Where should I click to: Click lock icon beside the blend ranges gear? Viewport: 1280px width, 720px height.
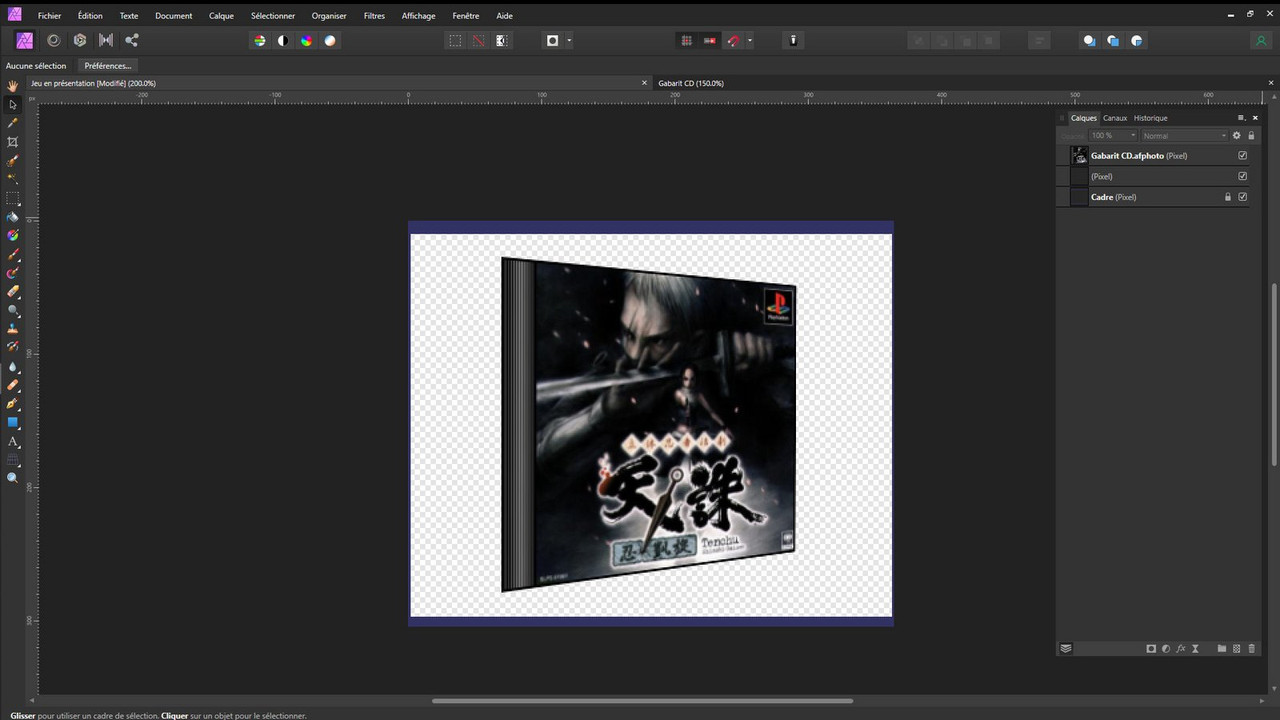(1251, 135)
